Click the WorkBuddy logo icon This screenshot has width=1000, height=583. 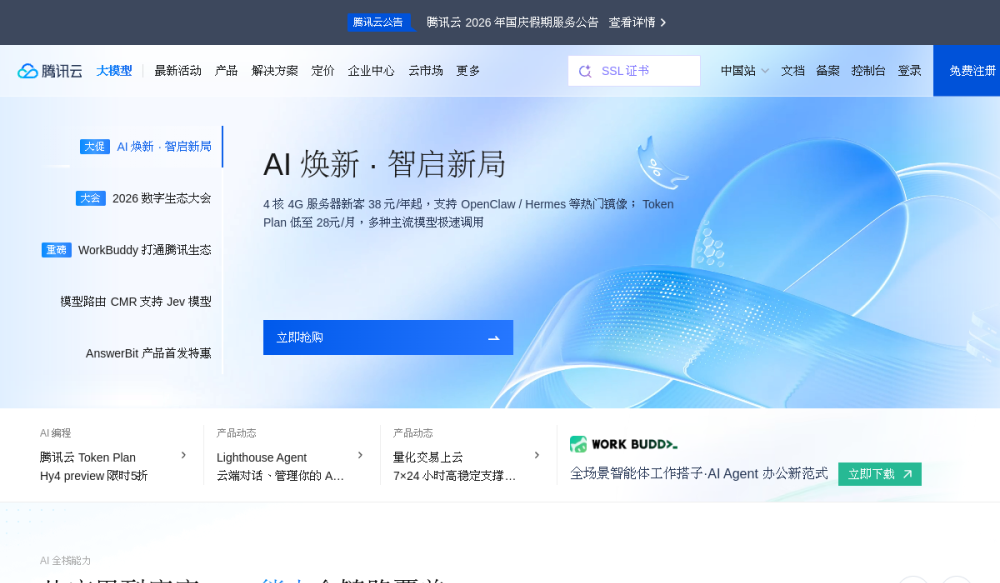578,444
